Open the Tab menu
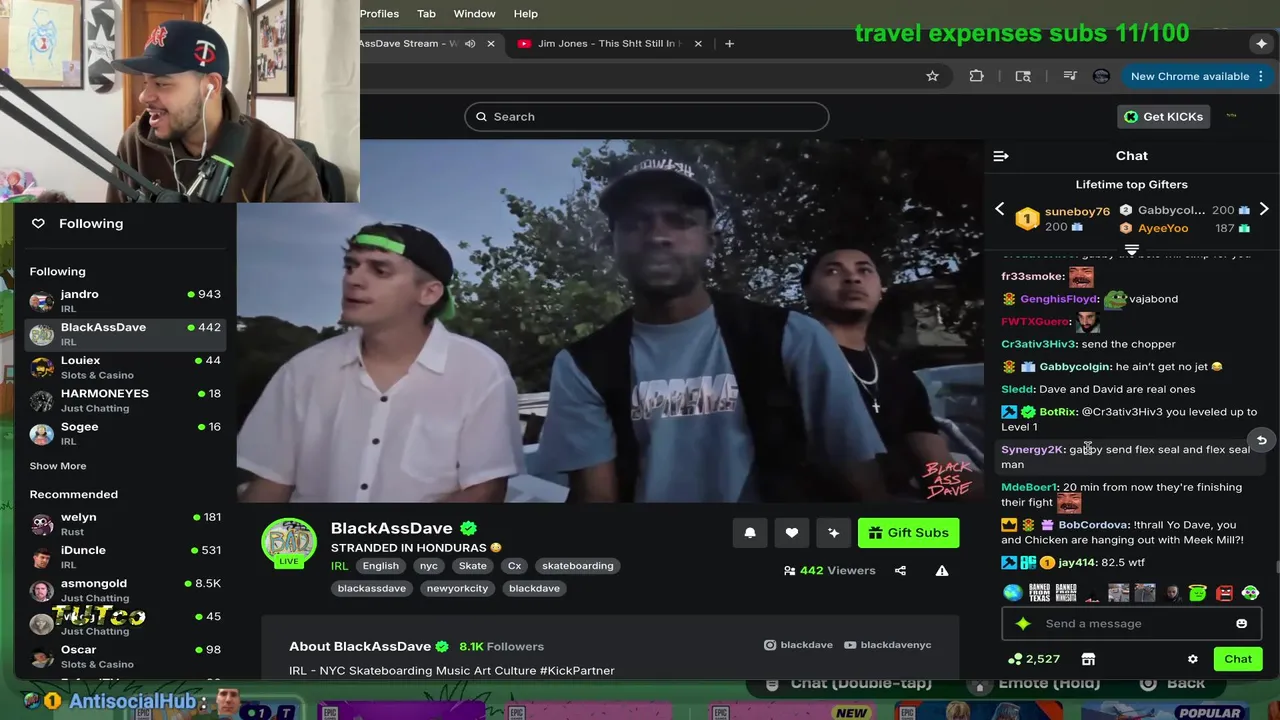 coord(426,14)
